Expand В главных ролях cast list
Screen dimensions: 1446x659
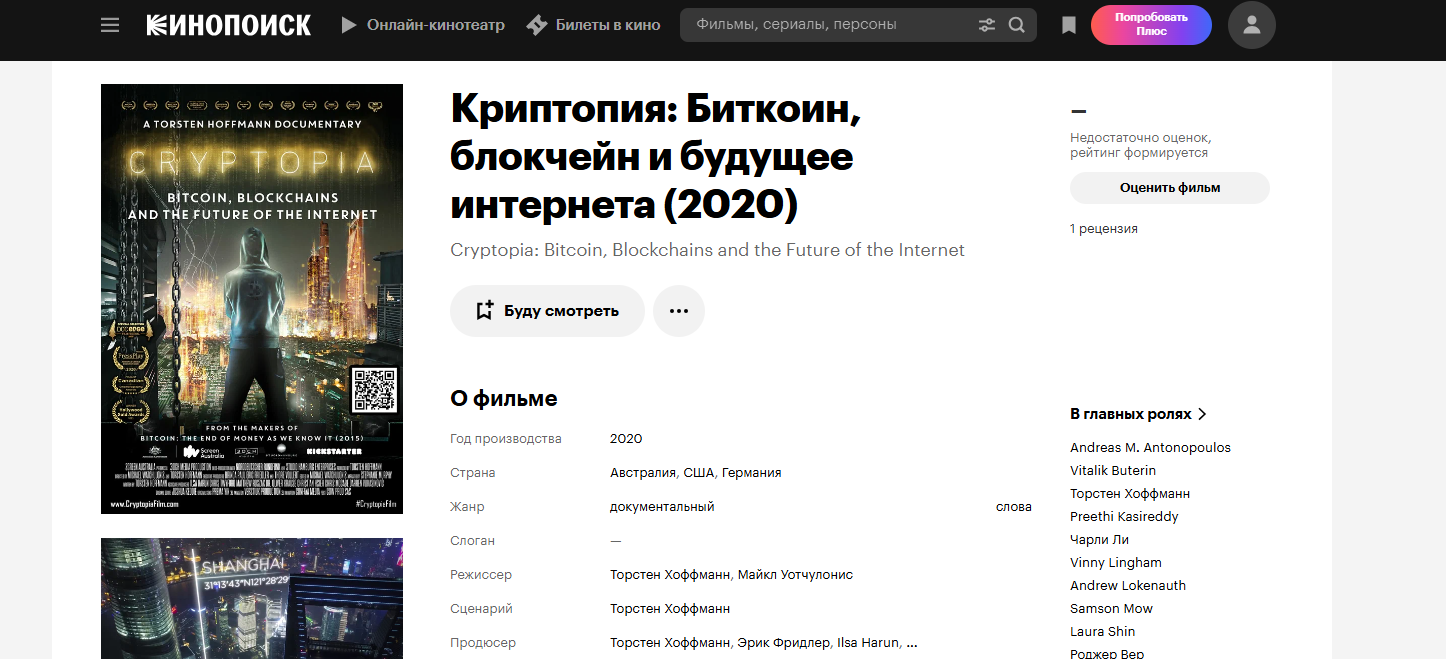coord(1139,414)
